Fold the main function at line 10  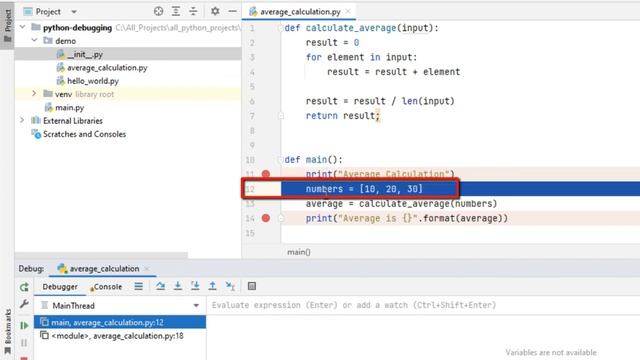tap(281, 160)
